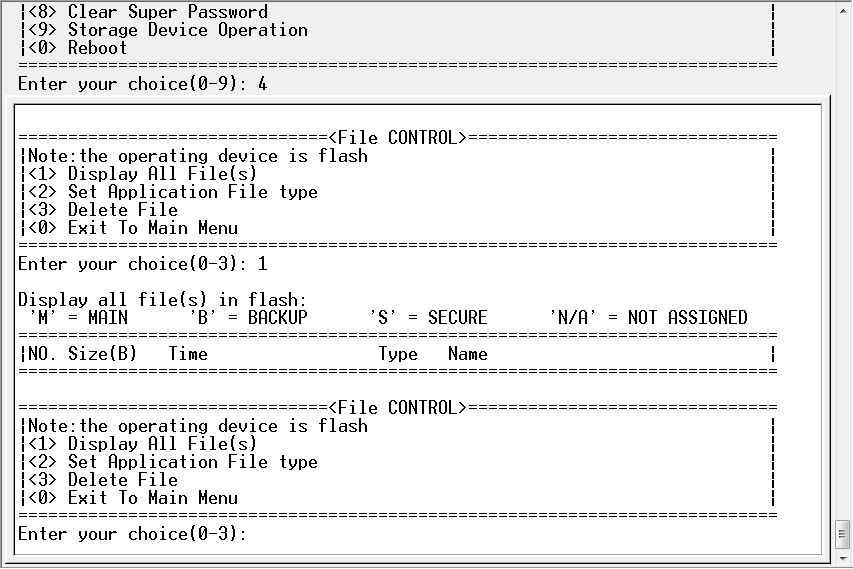
Task: Click the Type column header
Action: (x=398, y=354)
